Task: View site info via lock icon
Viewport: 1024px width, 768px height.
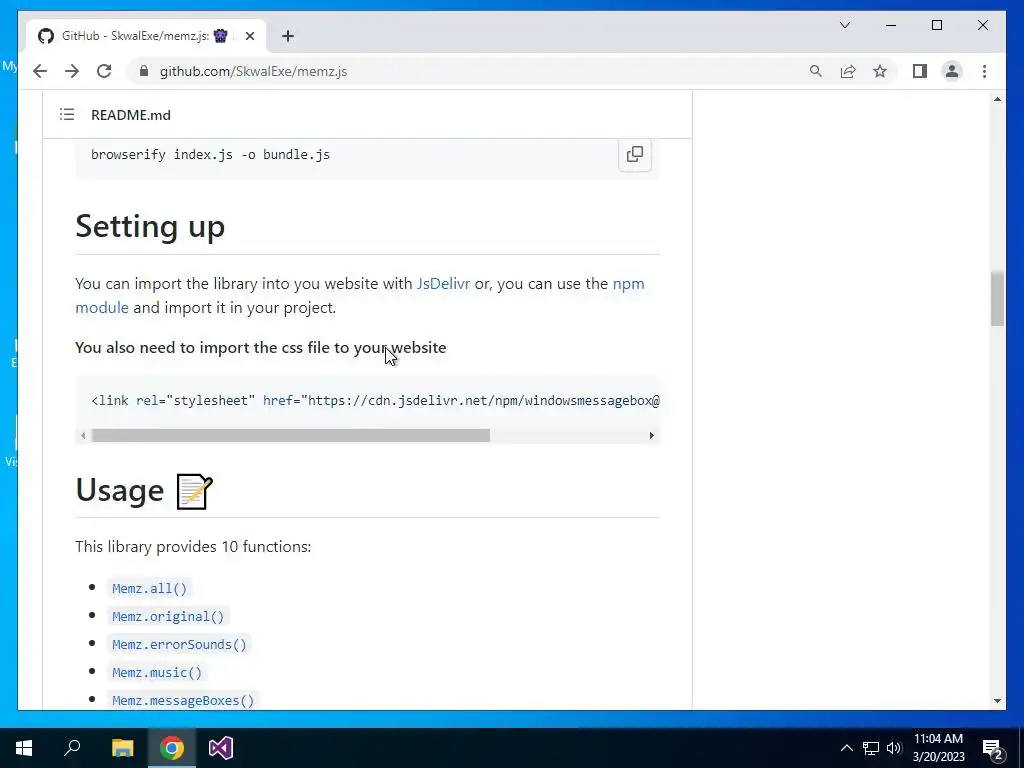Action: (144, 71)
